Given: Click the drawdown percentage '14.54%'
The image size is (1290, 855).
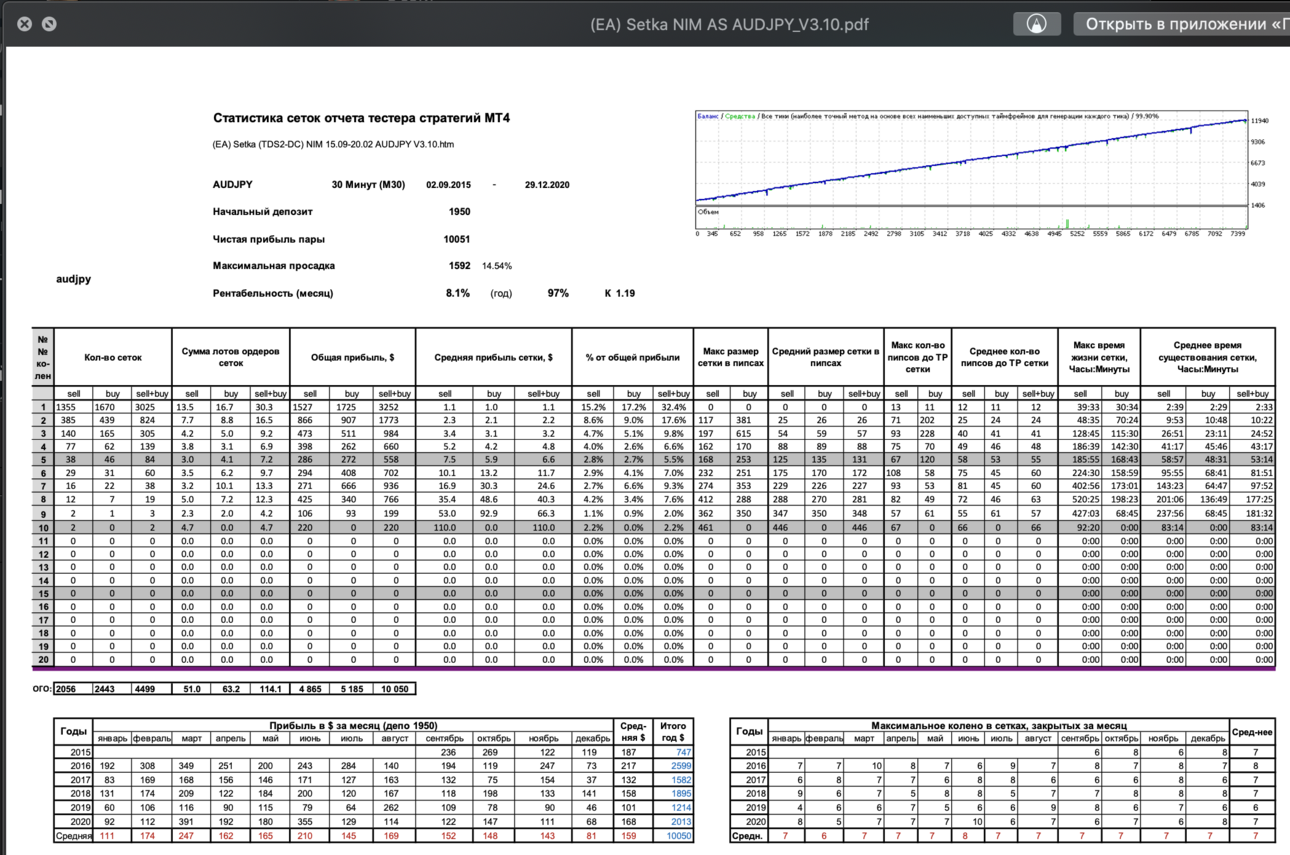Looking at the screenshot, I should click(497, 267).
